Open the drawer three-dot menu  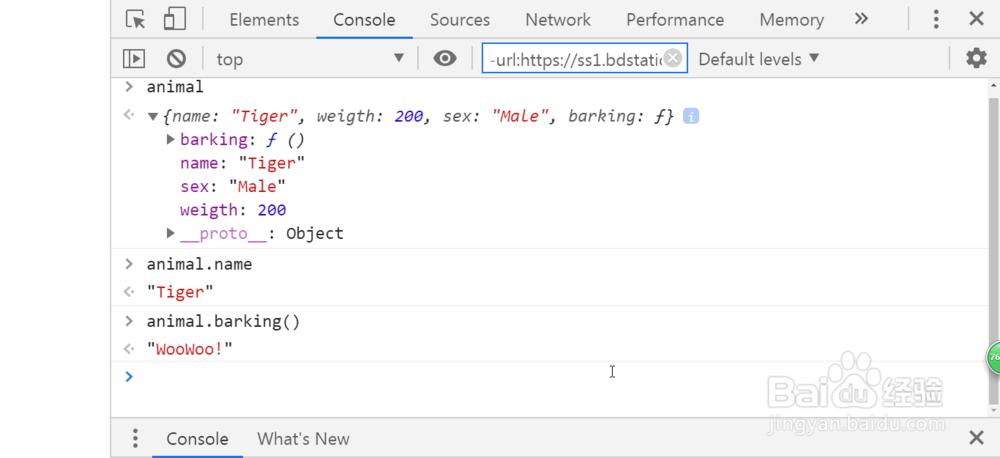[x=135, y=438]
